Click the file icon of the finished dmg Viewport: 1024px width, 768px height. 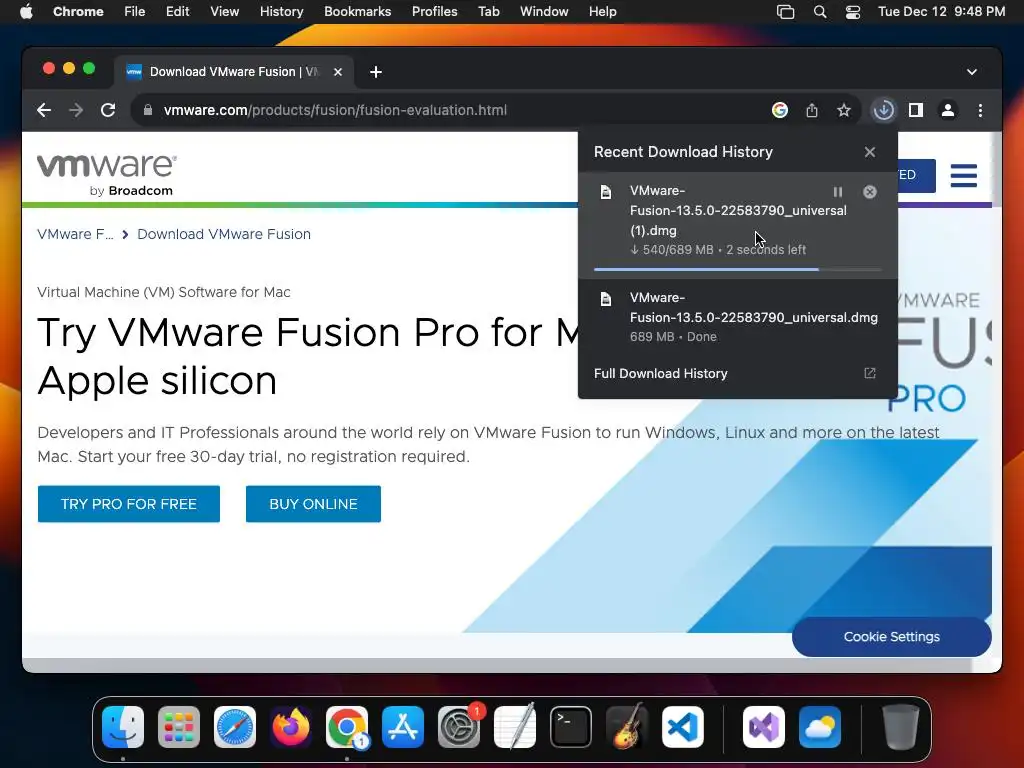pyautogui.click(x=606, y=299)
